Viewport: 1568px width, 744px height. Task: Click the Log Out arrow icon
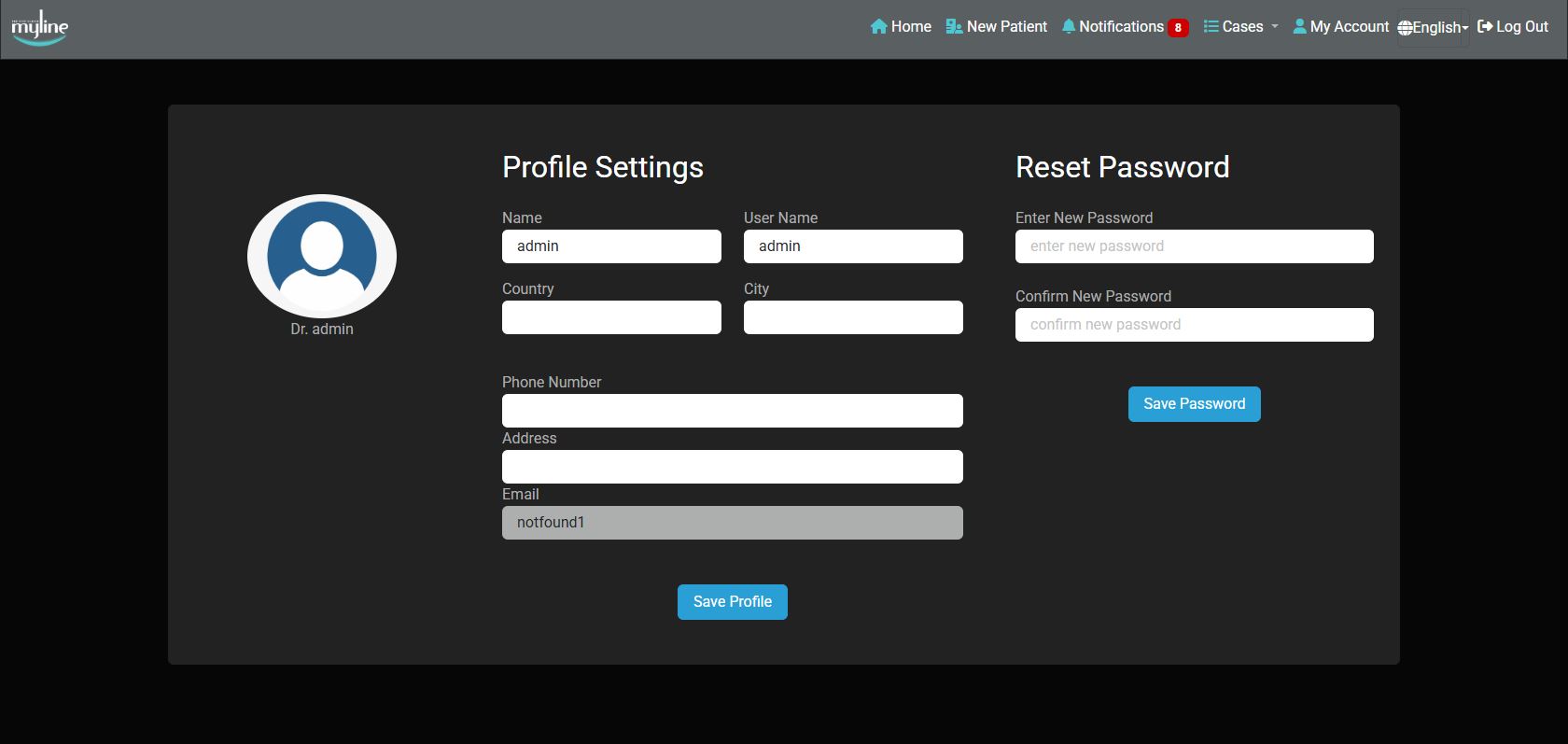click(x=1485, y=27)
